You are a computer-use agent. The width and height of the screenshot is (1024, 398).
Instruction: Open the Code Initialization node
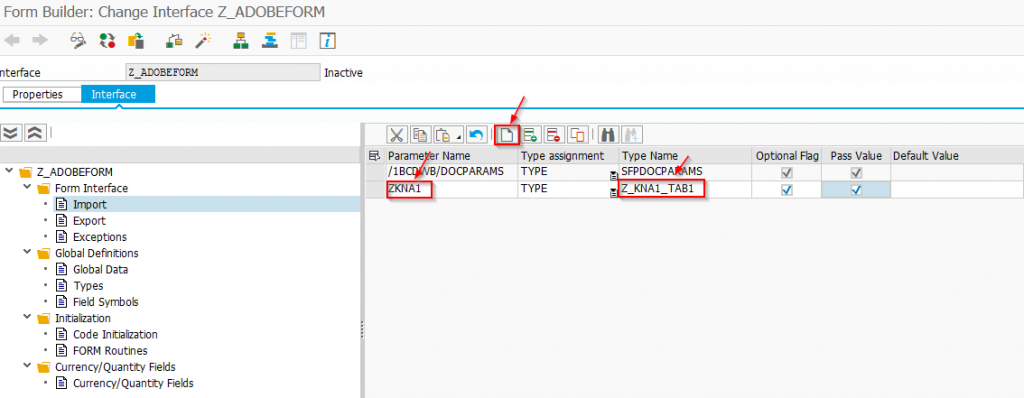coord(116,335)
